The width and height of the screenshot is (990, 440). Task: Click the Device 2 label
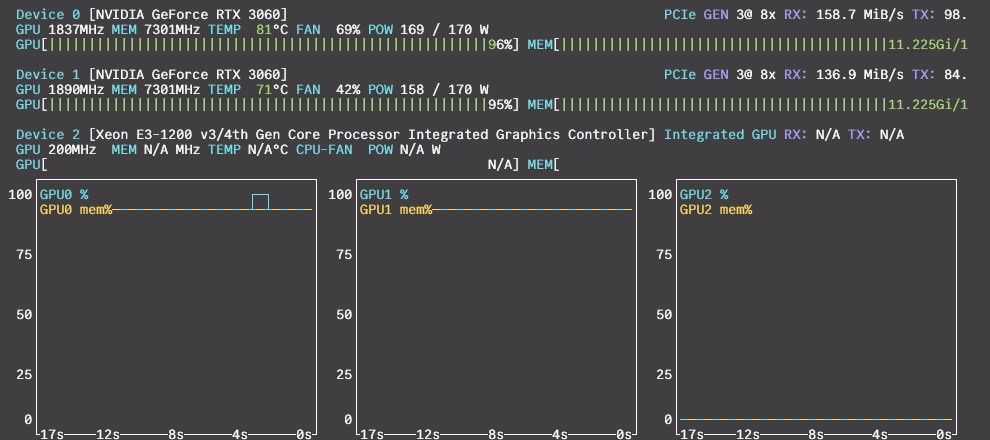48,134
